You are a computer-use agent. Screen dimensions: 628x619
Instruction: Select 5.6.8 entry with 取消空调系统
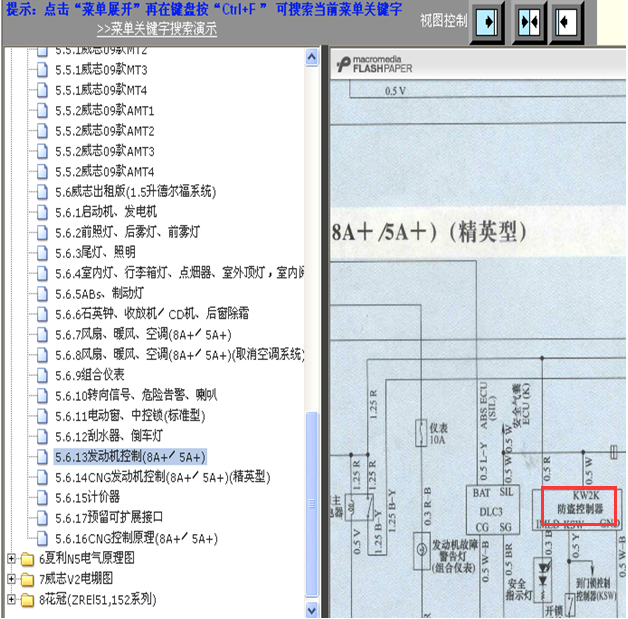(179, 355)
